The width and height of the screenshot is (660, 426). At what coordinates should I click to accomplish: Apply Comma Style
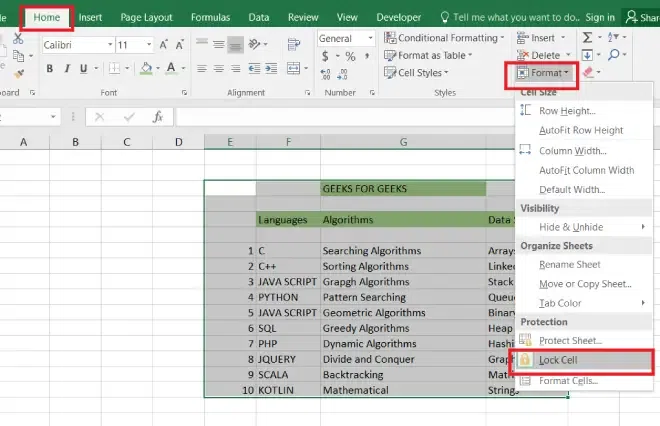click(367, 56)
